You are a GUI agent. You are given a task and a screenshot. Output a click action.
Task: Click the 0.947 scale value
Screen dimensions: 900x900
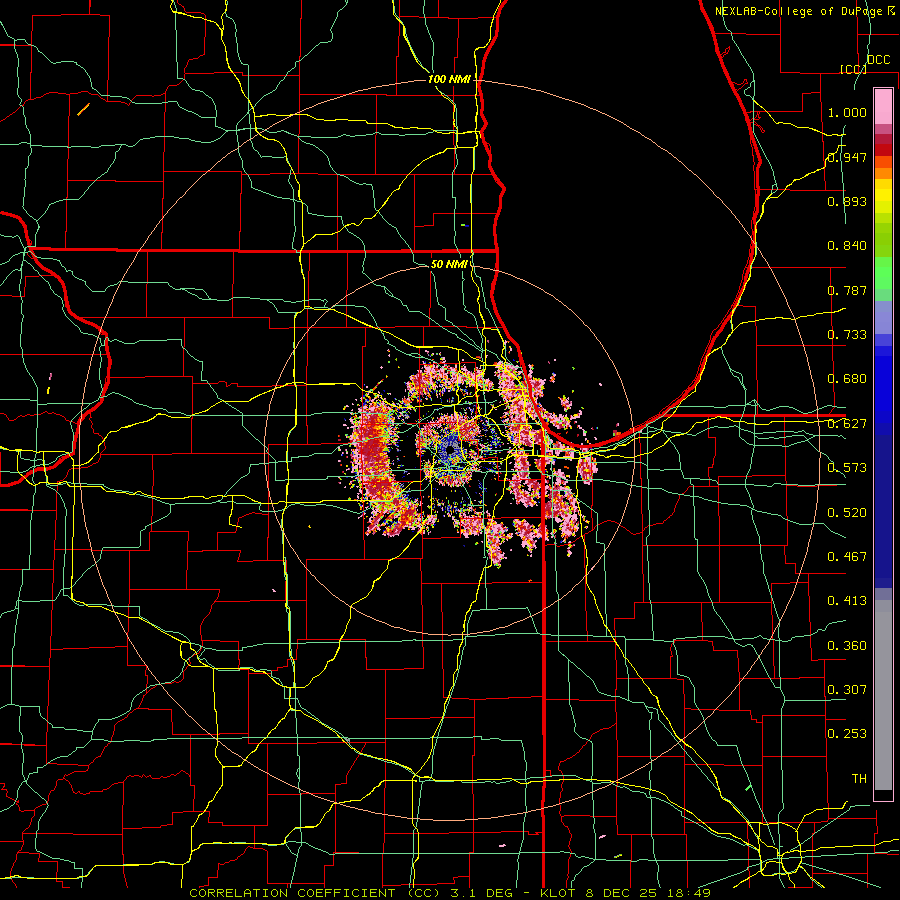847,157
